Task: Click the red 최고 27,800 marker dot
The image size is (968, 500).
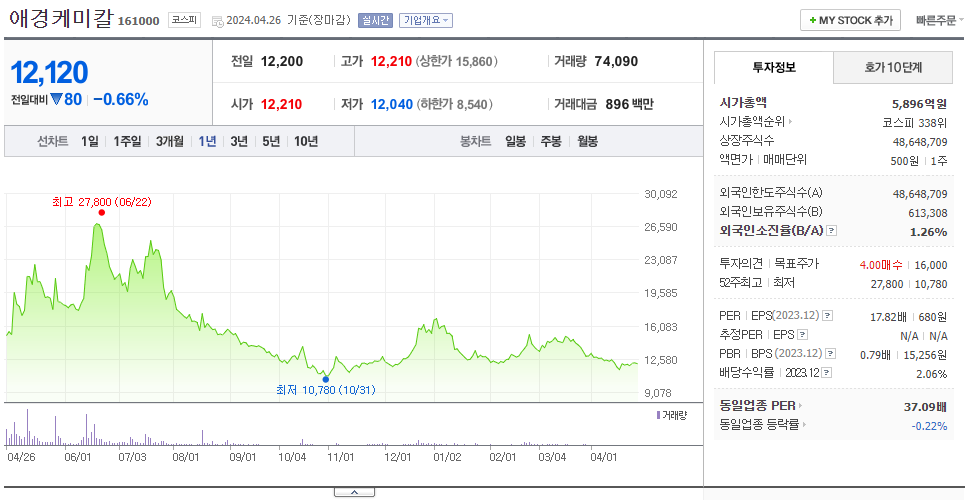Action: (x=101, y=212)
